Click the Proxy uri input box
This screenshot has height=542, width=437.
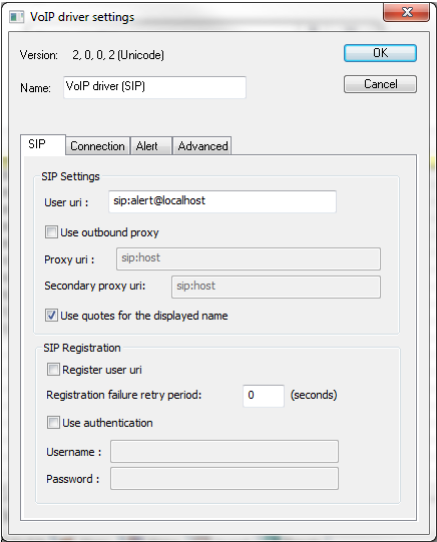point(248,259)
